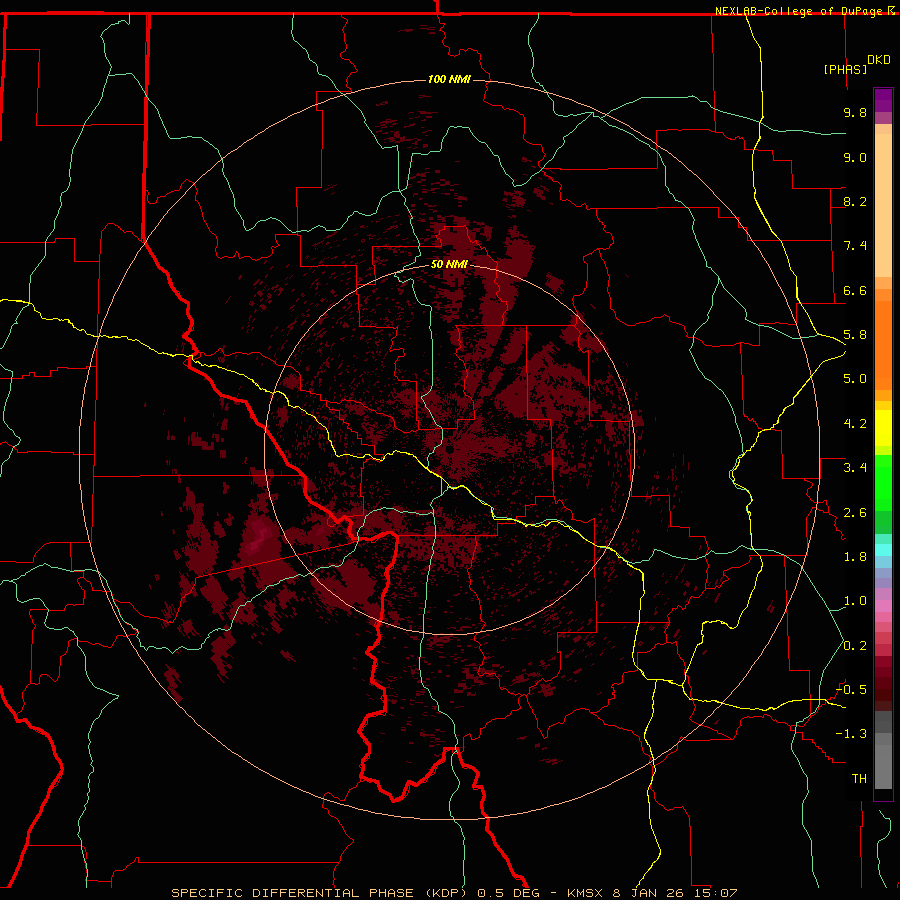
Task: Click the -1.3 legend value
Action: coord(851,734)
